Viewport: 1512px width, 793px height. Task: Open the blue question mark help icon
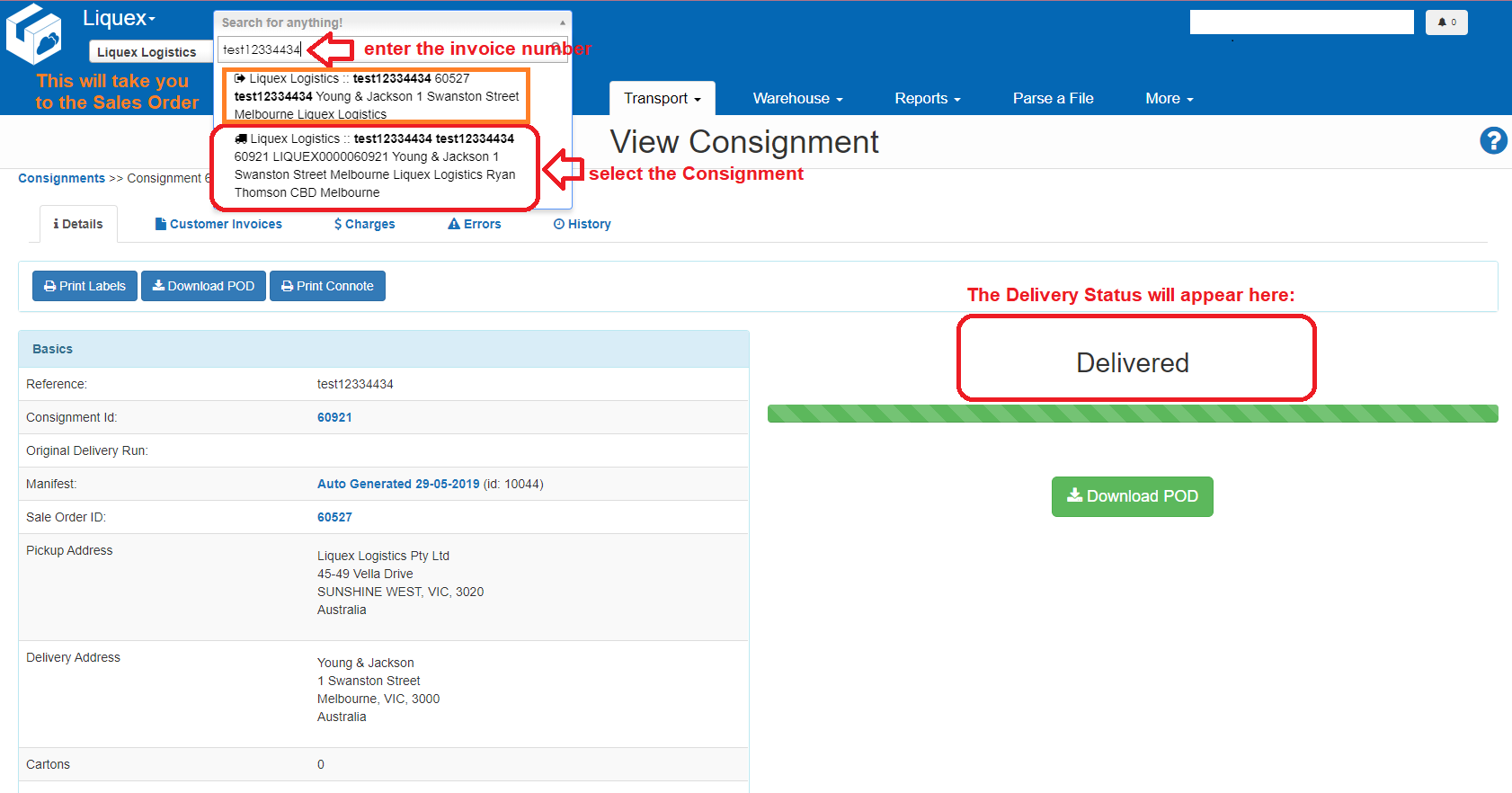pyautogui.click(x=1493, y=141)
